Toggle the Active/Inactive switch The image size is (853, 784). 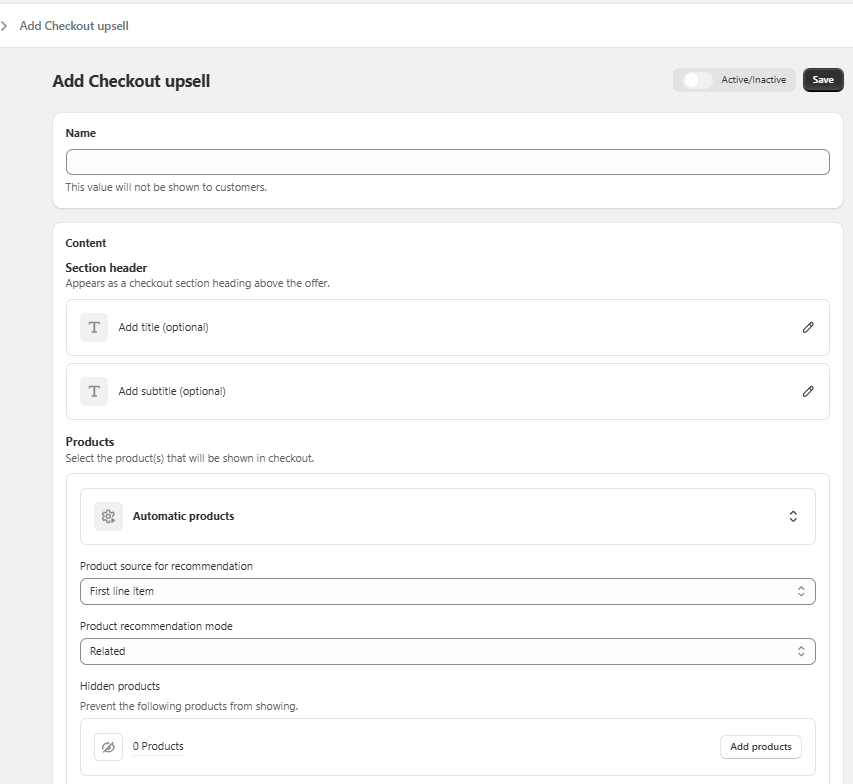[697, 80]
